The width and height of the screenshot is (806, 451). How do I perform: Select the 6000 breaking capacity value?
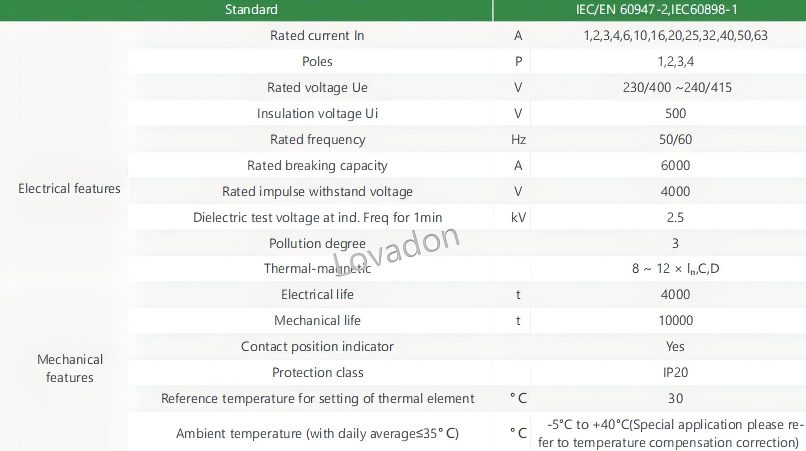click(675, 166)
